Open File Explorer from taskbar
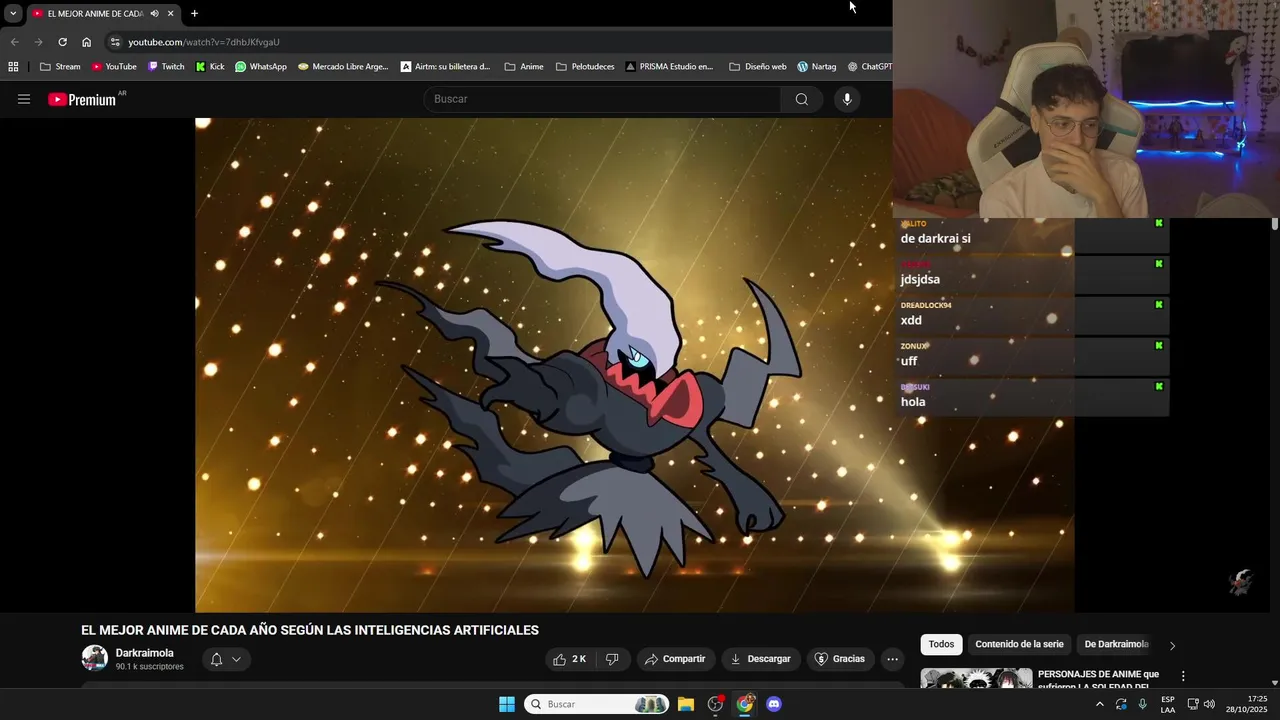 click(686, 704)
